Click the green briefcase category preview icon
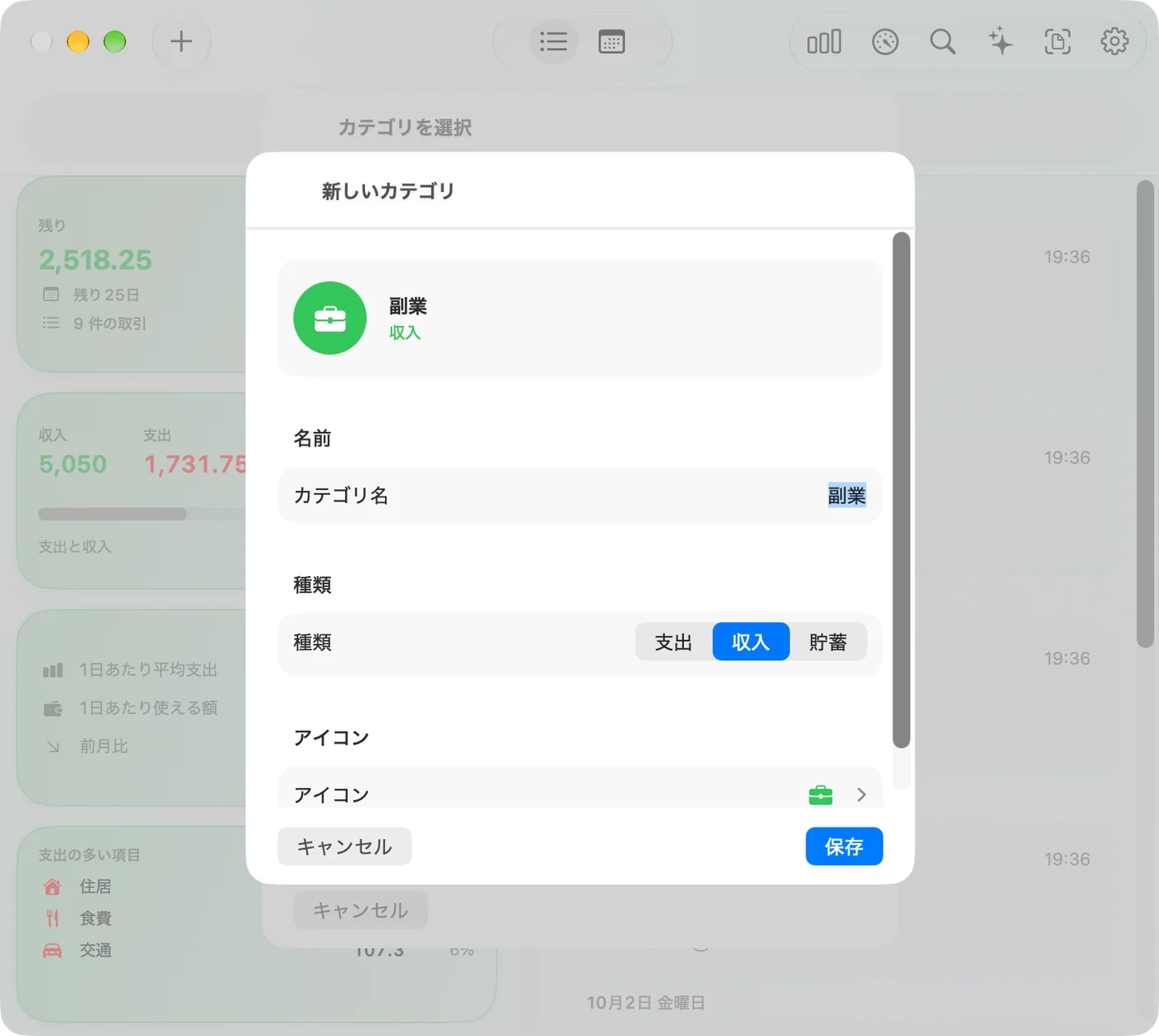 pos(329,319)
